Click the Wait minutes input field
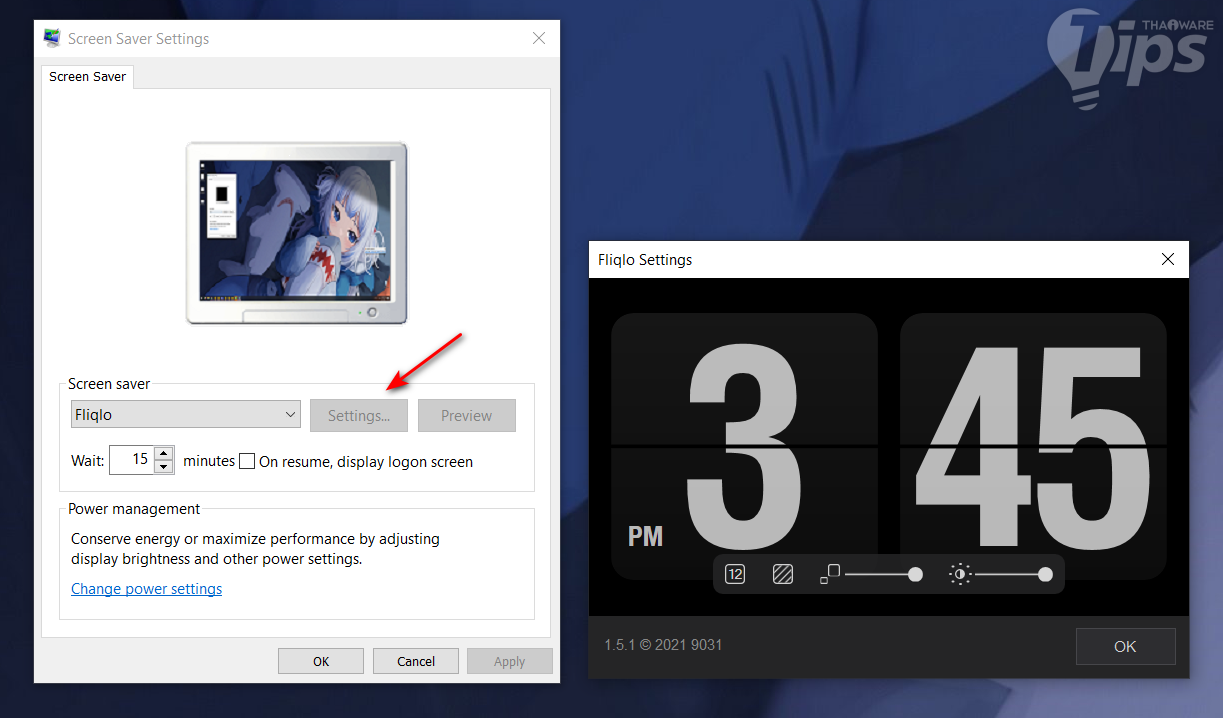1223x718 pixels. click(x=131, y=460)
